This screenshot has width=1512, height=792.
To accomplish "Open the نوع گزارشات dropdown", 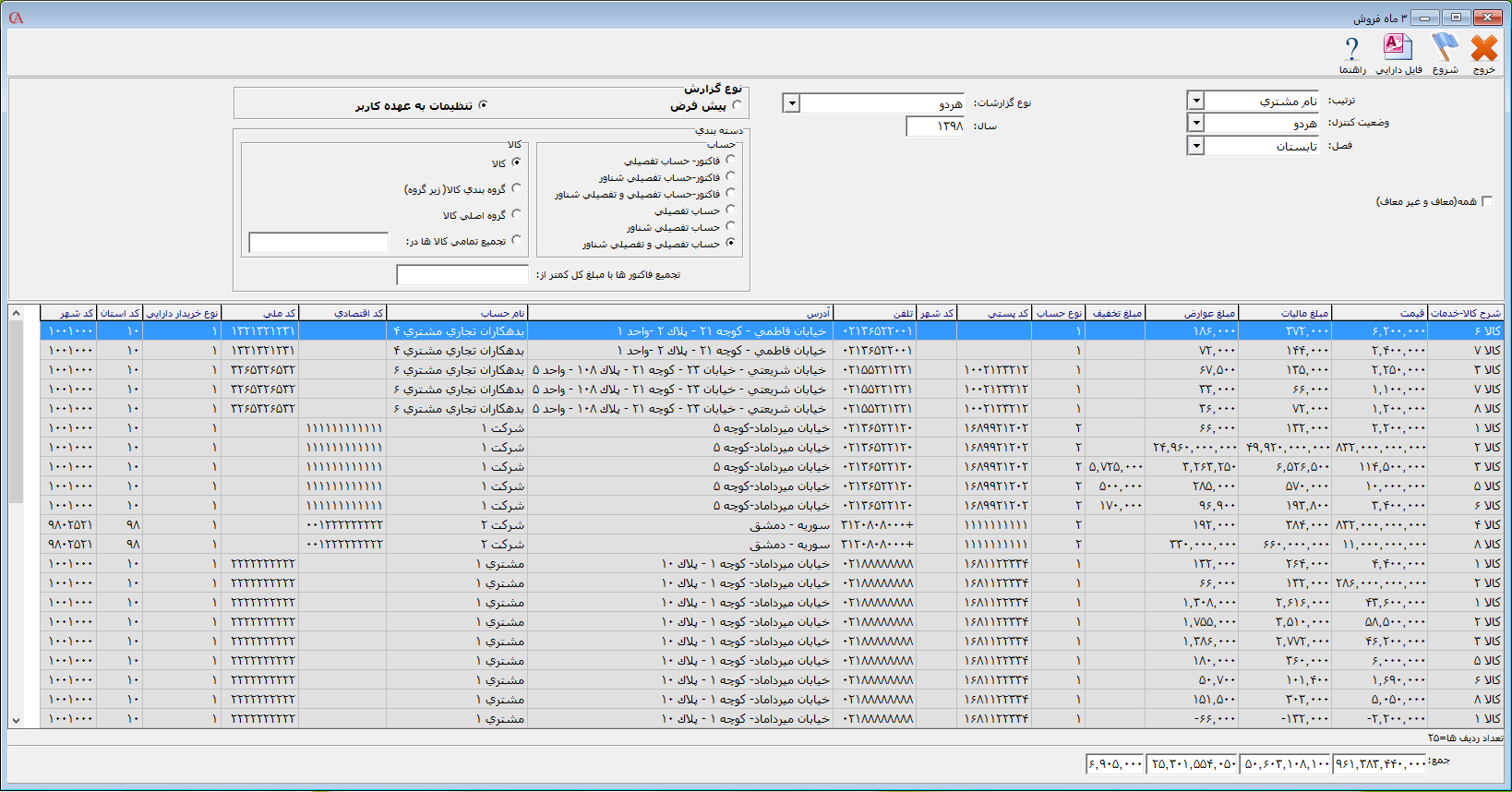I will 791,103.
